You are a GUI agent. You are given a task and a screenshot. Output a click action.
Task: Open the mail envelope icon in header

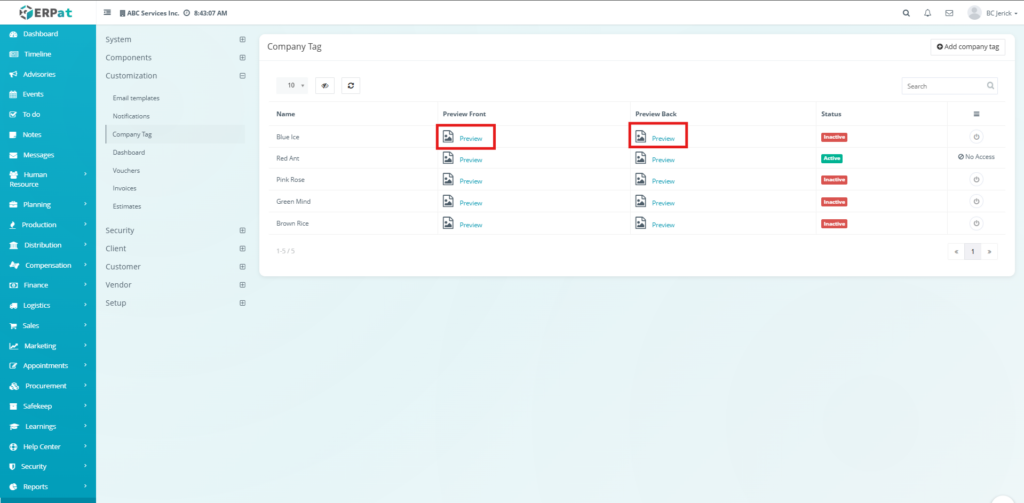coord(949,13)
